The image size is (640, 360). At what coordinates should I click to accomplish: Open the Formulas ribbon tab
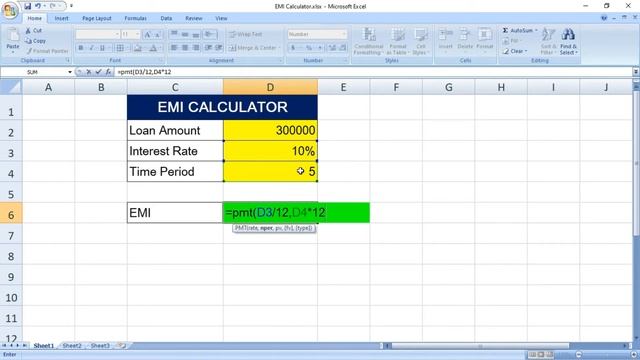[x=136, y=18]
